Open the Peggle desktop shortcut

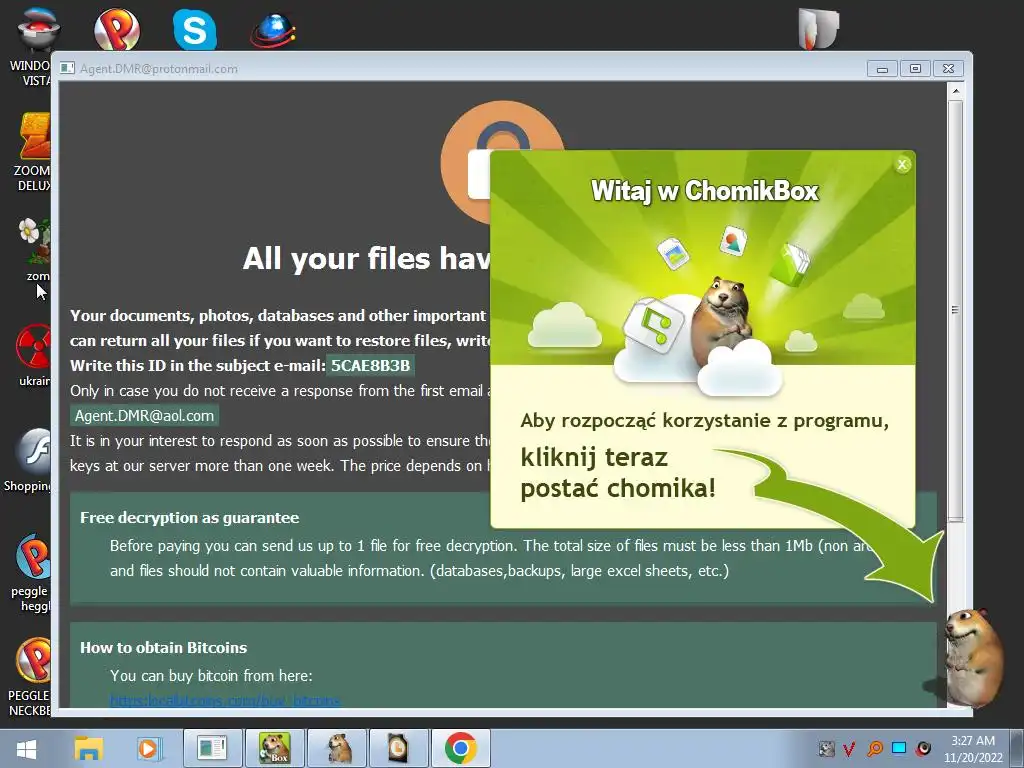point(31,573)
